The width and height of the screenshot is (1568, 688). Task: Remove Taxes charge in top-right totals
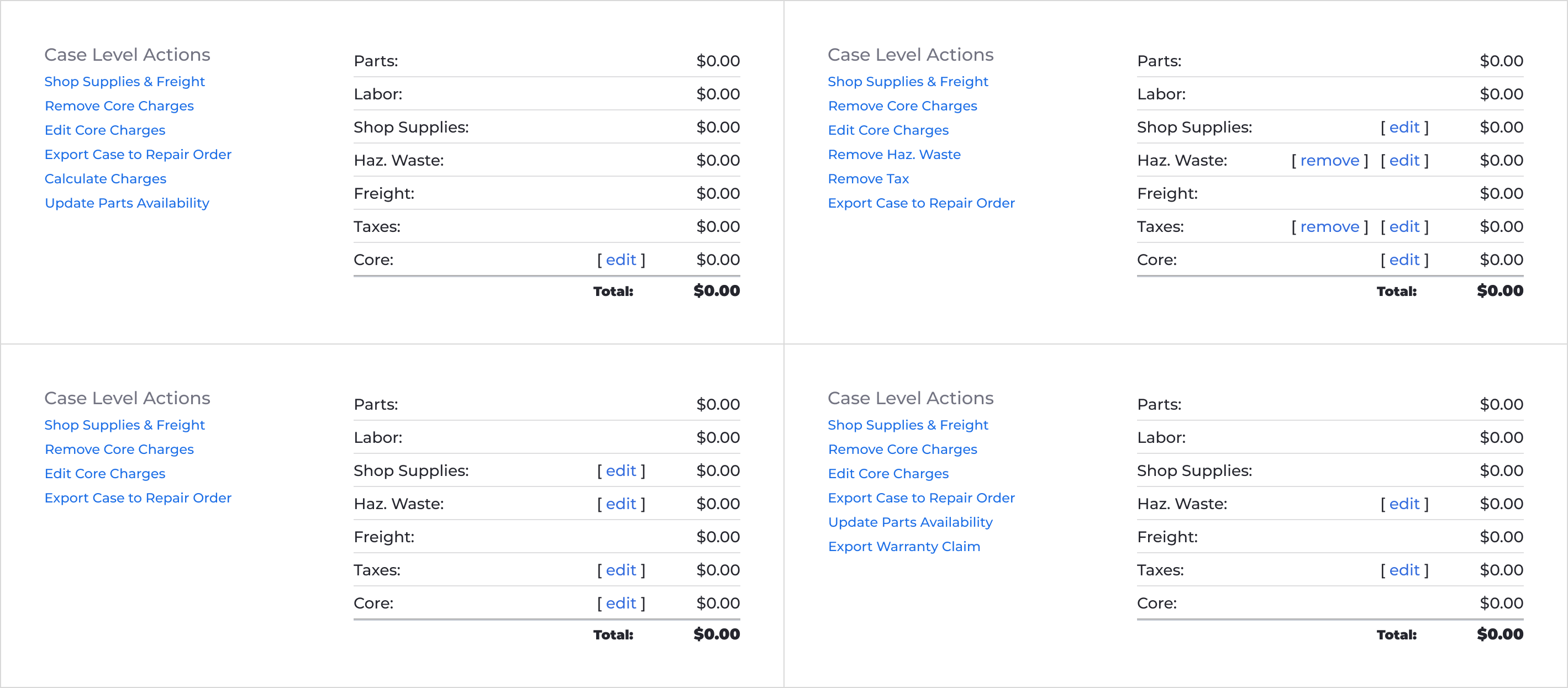[1329, 227]
